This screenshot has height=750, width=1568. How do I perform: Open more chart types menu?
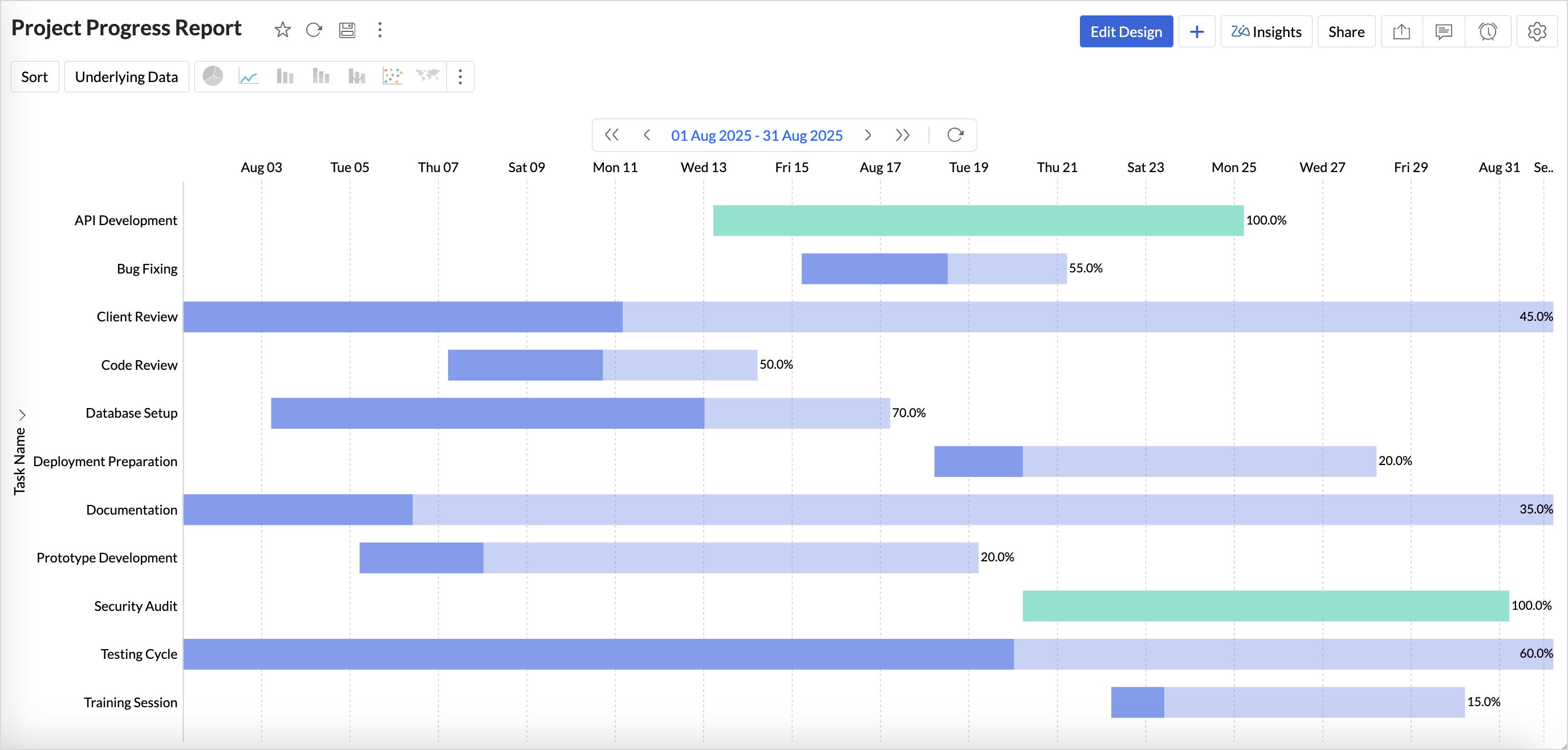coord(460,76)
